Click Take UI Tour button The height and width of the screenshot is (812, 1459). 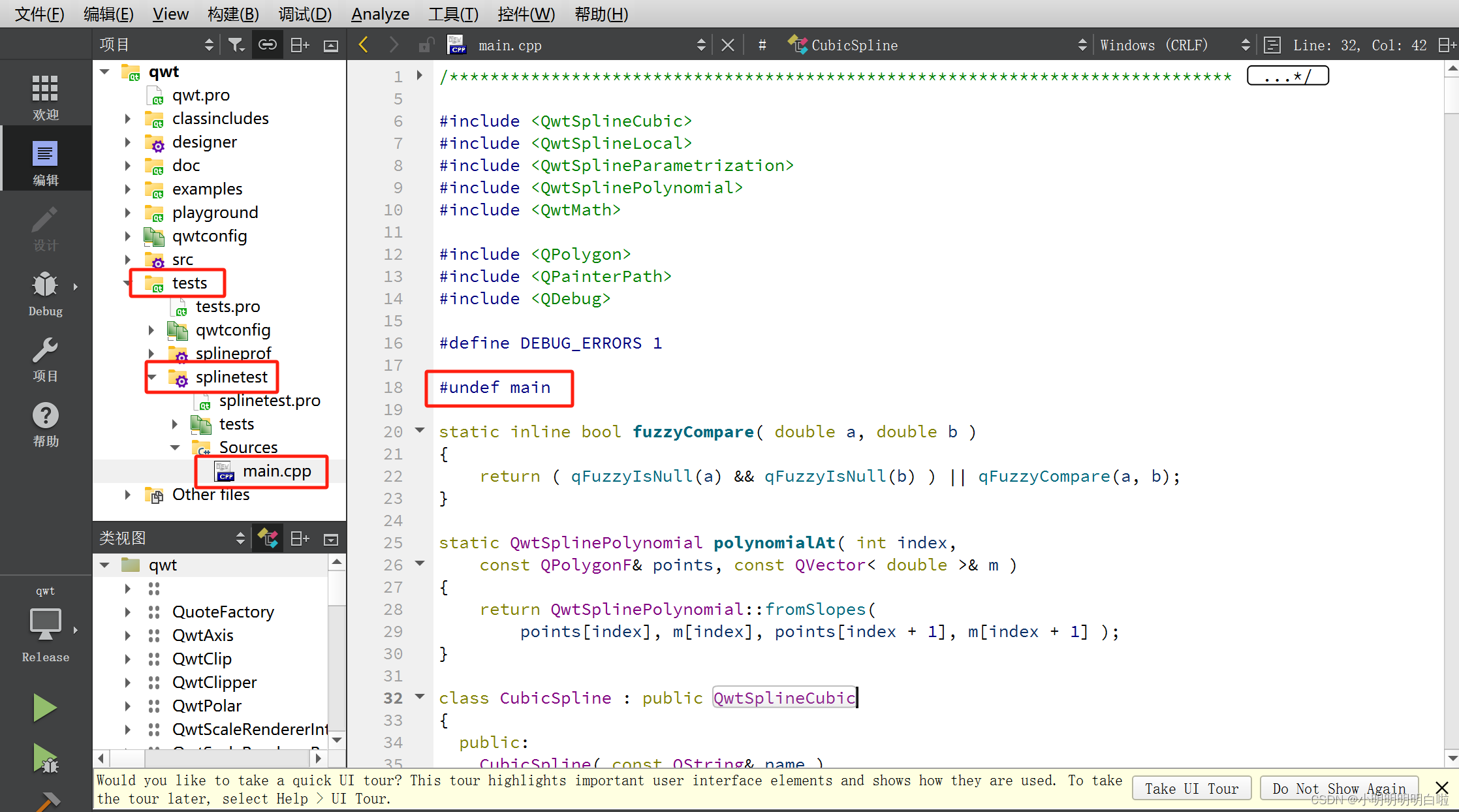[1191, 789]
